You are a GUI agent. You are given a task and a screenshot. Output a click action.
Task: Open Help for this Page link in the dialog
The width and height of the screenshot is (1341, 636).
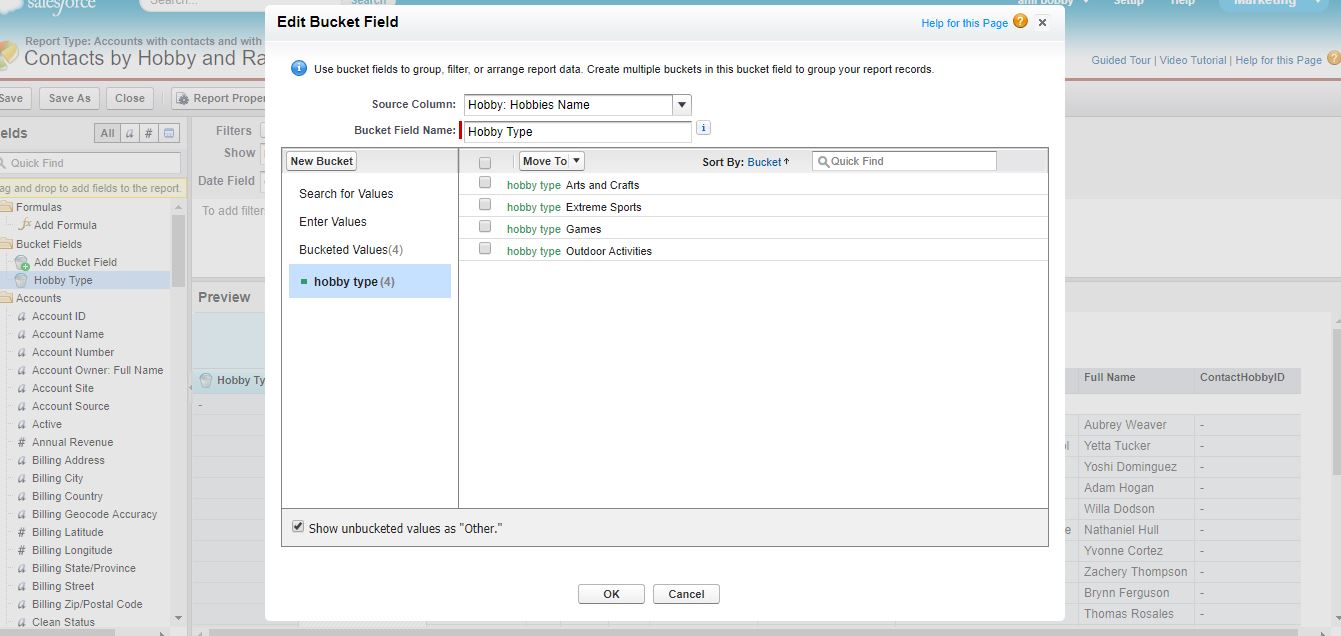pyautogui.click(x=964, y=23)
